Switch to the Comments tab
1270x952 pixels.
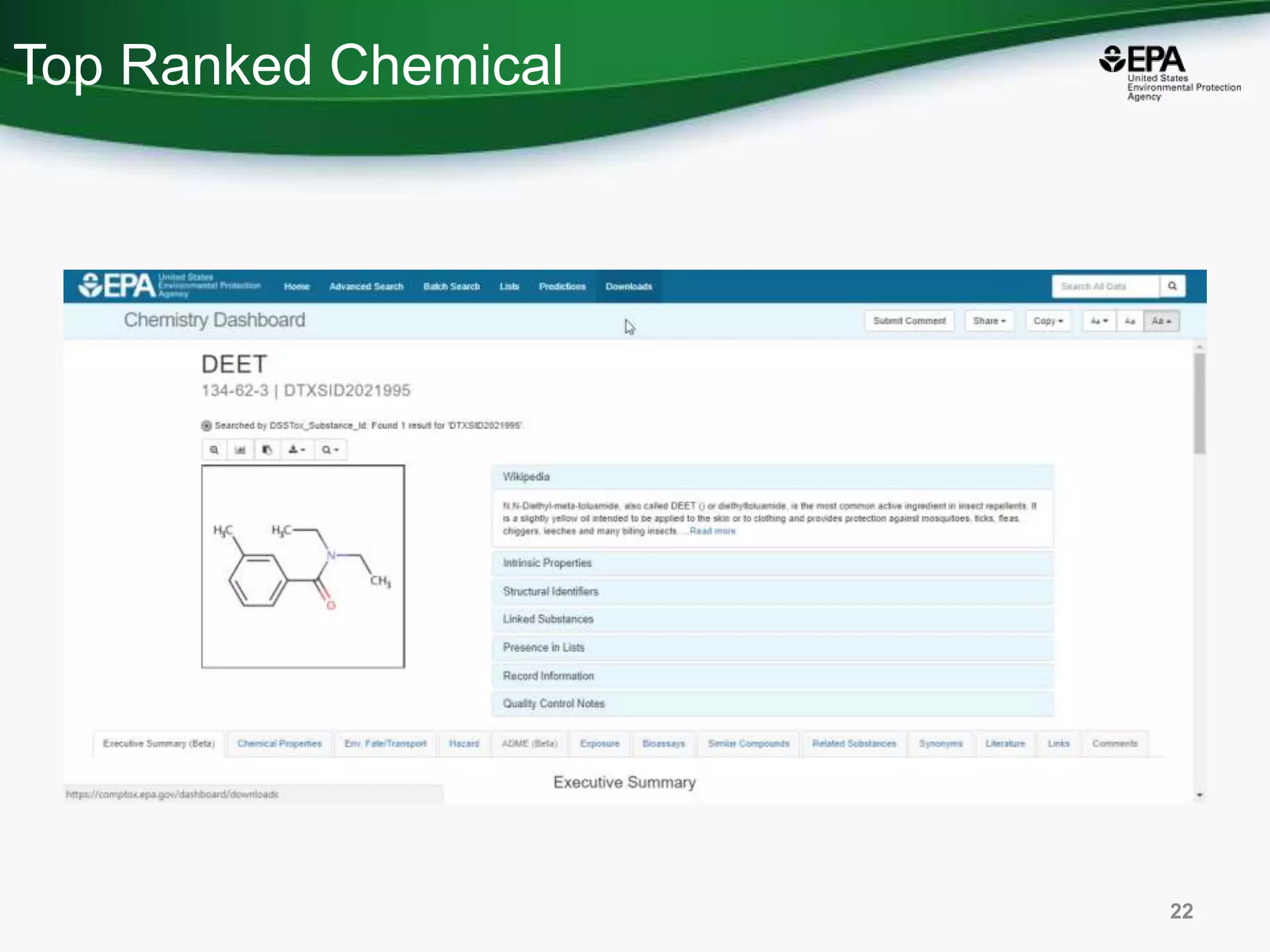(1115, 744)
